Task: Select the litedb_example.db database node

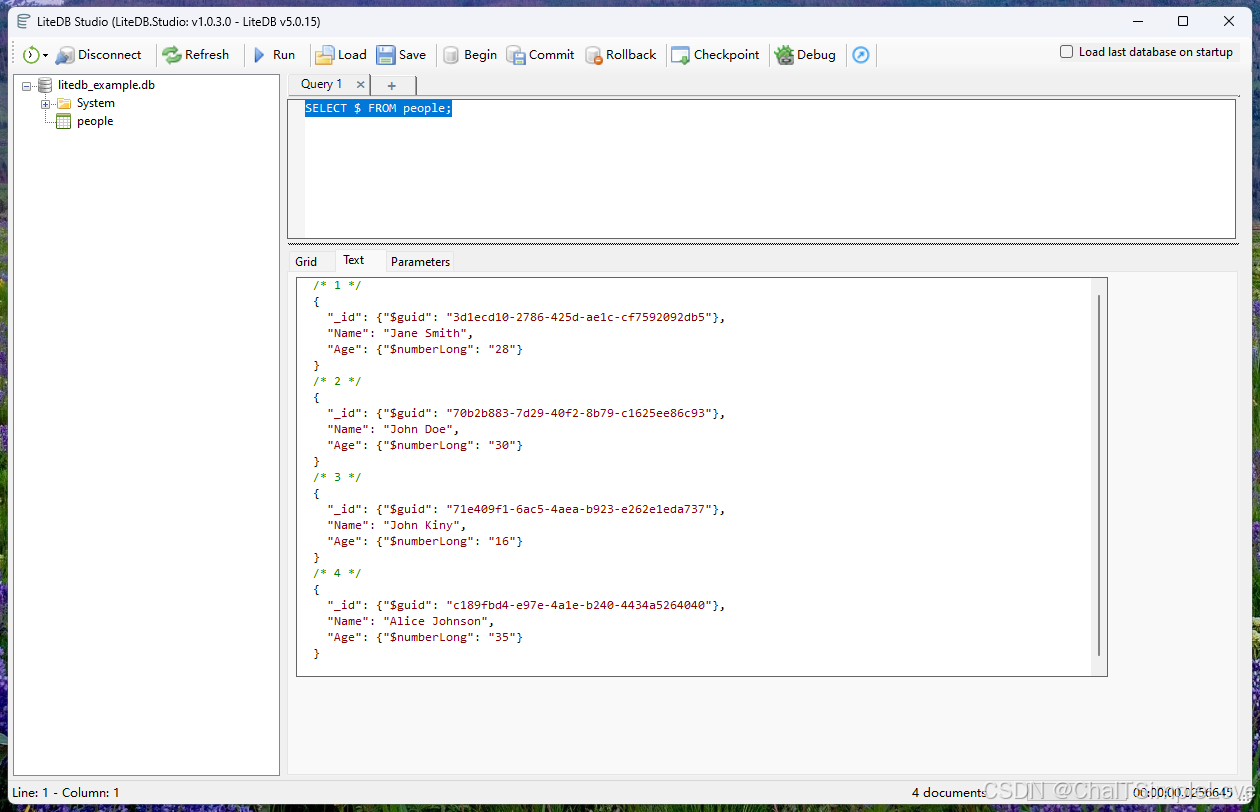Action: [x=106, y=85]
